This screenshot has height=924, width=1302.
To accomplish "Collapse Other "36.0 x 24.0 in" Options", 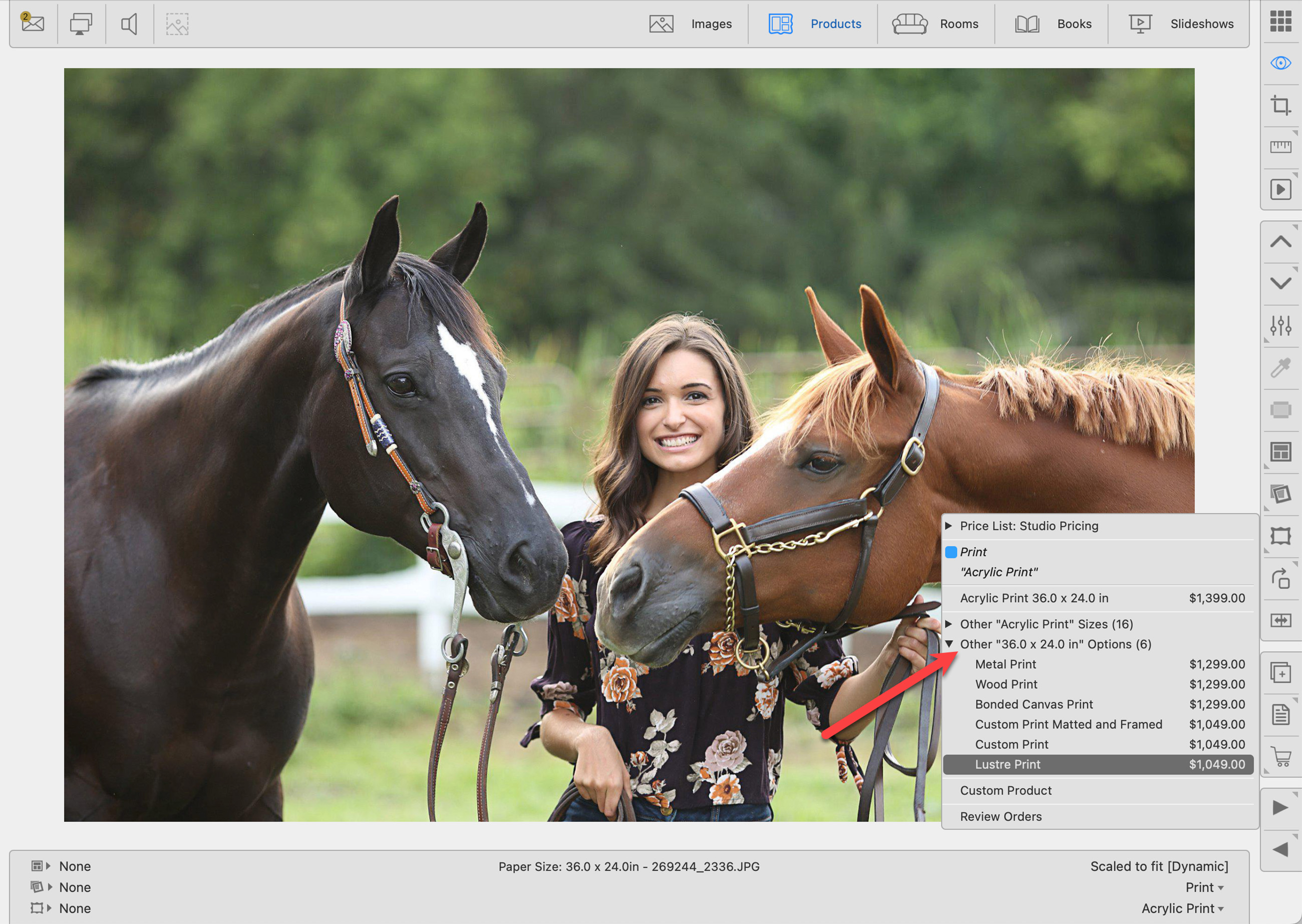I will coord(948,644).
